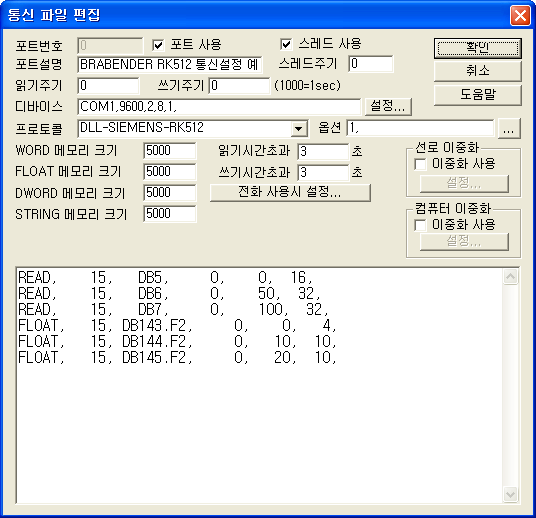
Task: Click the 읽기시간초과 value field
Action: [x=323, y=151]
